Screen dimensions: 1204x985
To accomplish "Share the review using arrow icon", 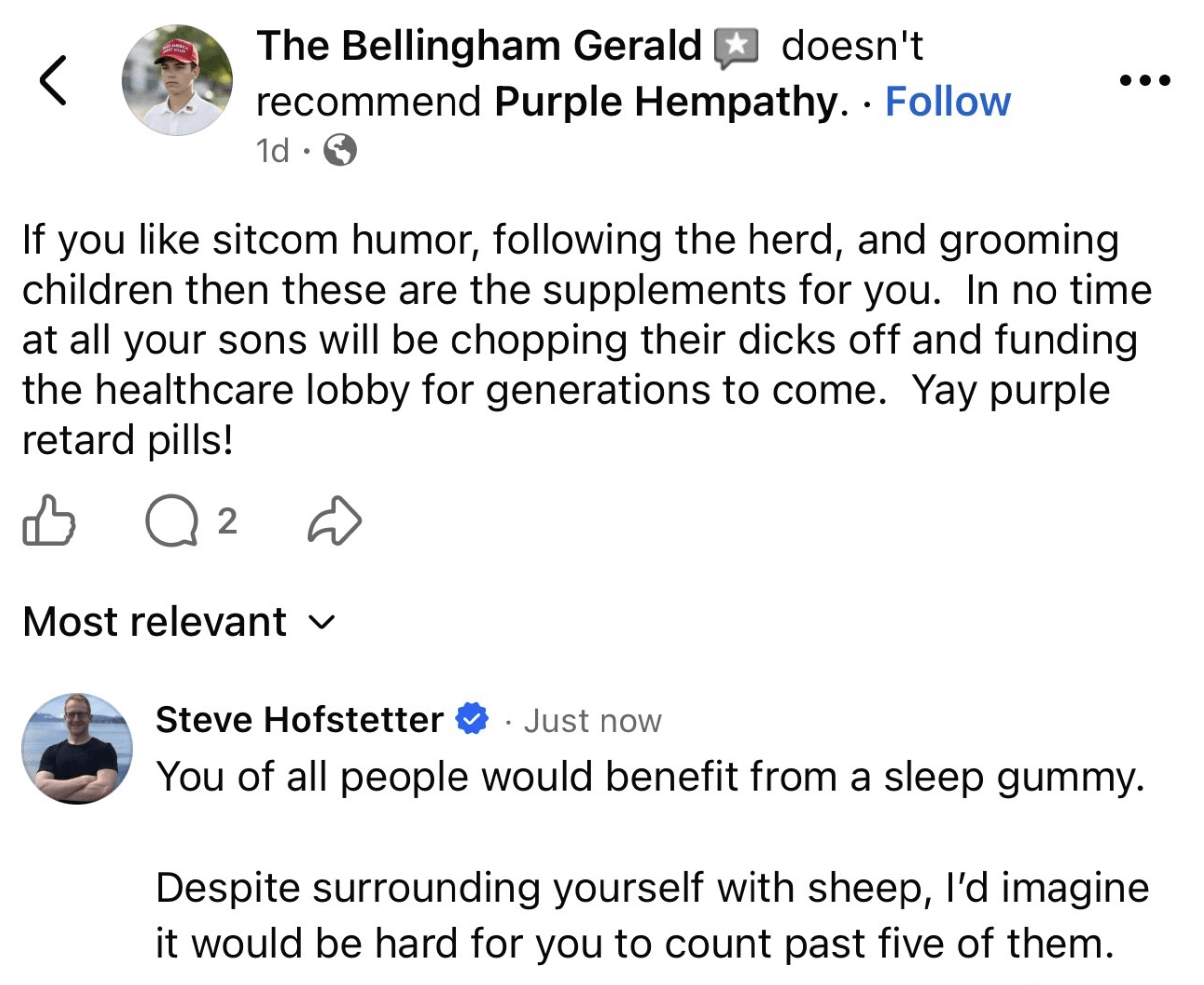I will click(334, 521).
